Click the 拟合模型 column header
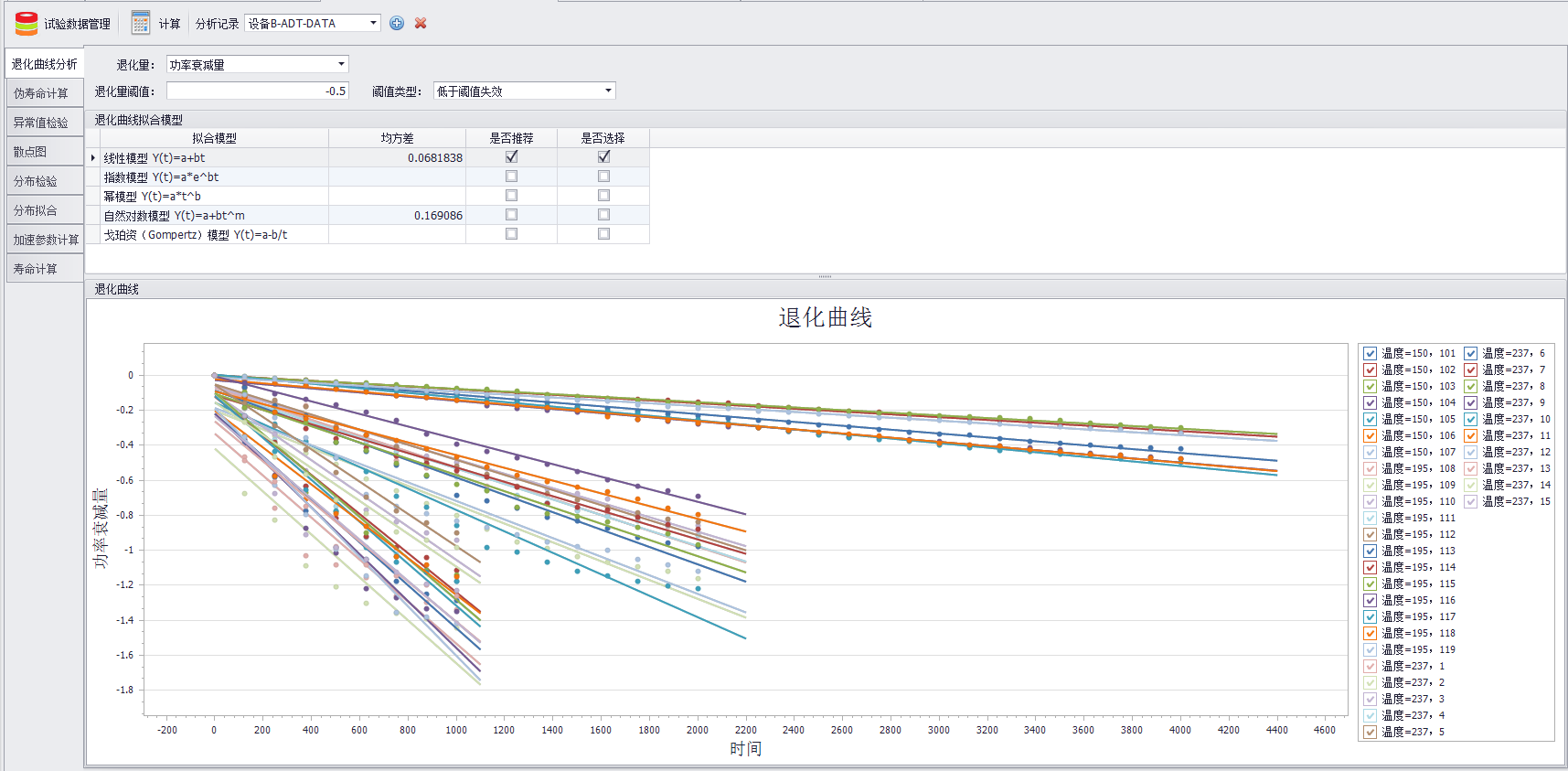Image resolution: width=1568 pixels, height=771 pixels. pos(214,138)
